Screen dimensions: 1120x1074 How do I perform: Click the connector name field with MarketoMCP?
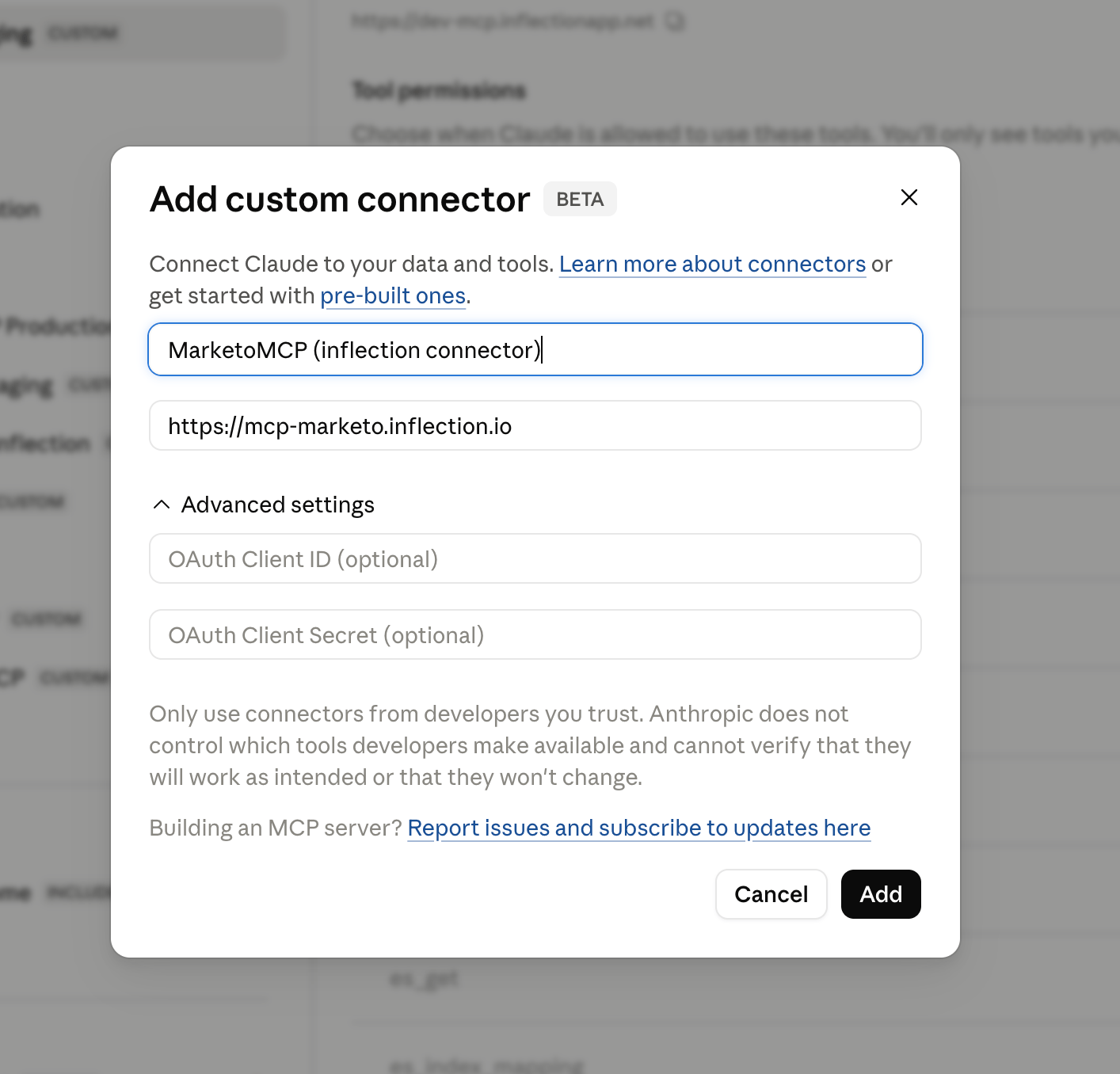pyautogui.click(x=535, y=349)
